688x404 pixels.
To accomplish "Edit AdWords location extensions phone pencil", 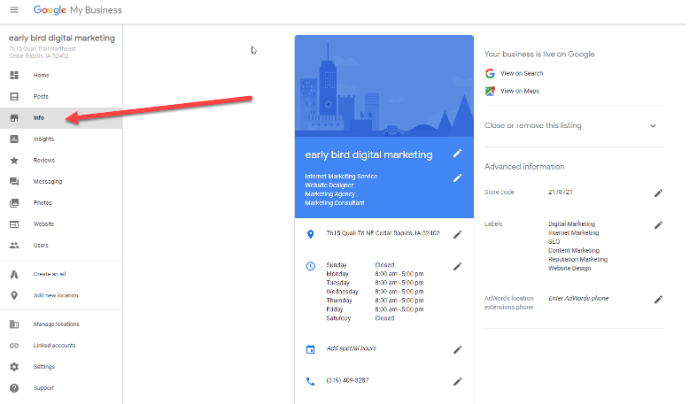I will pos(658,299).
